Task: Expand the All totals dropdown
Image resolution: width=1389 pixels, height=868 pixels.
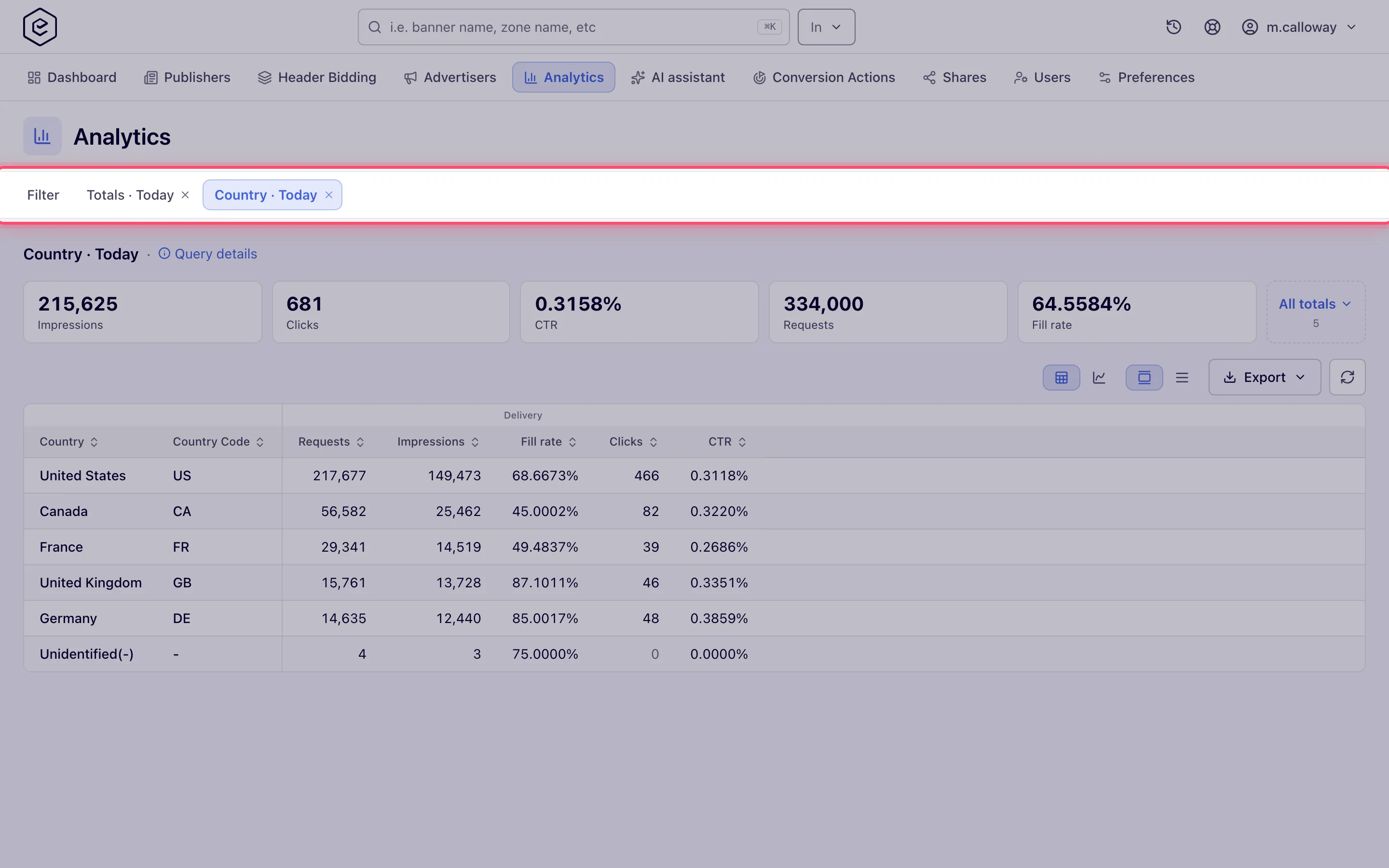Action: pyautogui.click(x=1315, y=312)
